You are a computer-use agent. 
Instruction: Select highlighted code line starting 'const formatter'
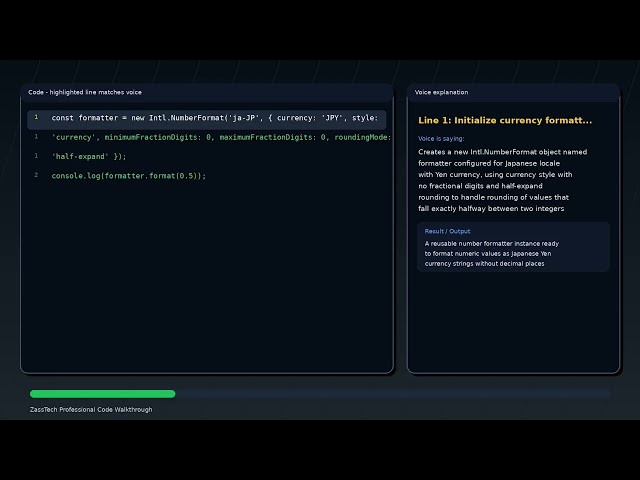click(x=207, y=118)
